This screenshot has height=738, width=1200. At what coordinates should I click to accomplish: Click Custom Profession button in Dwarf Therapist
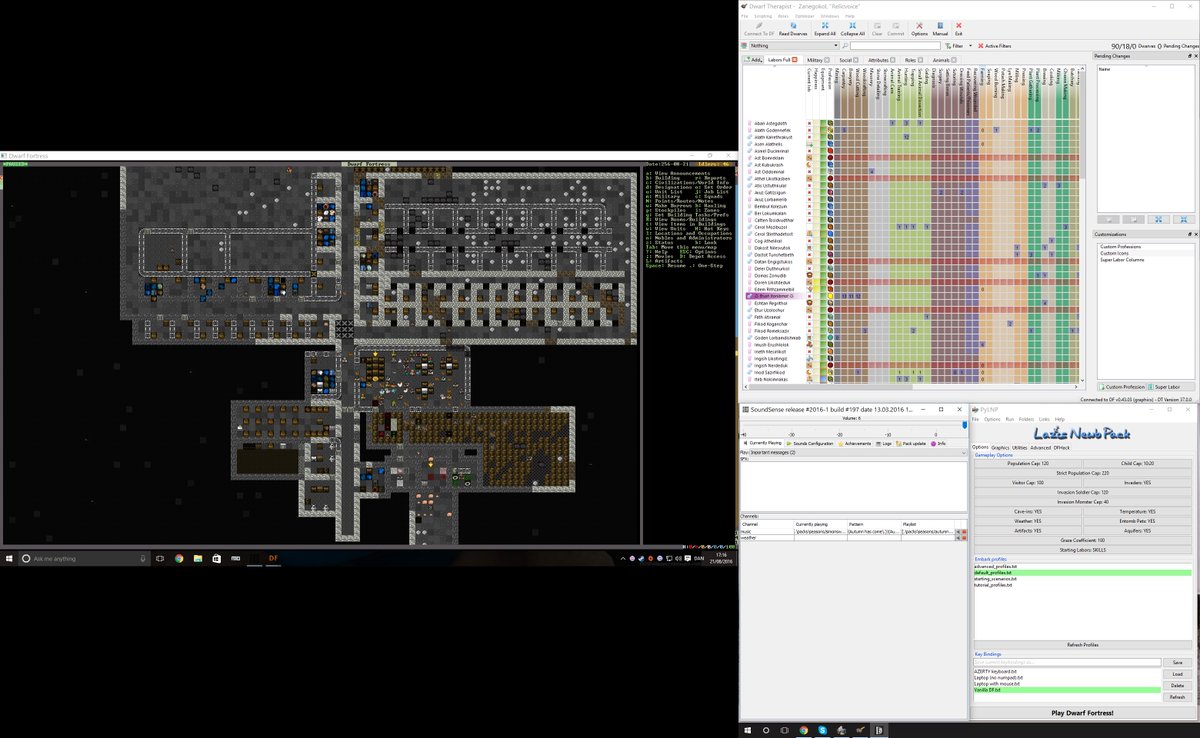(x=1121, y=386)
